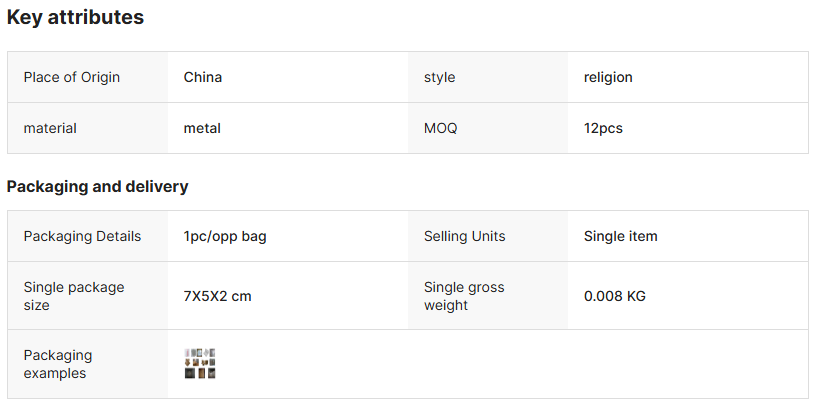The height and width of the screenshot is (404, 816).
Task: Select the Selling Units label
Action: pyautogui.click(x=465, y=236)
